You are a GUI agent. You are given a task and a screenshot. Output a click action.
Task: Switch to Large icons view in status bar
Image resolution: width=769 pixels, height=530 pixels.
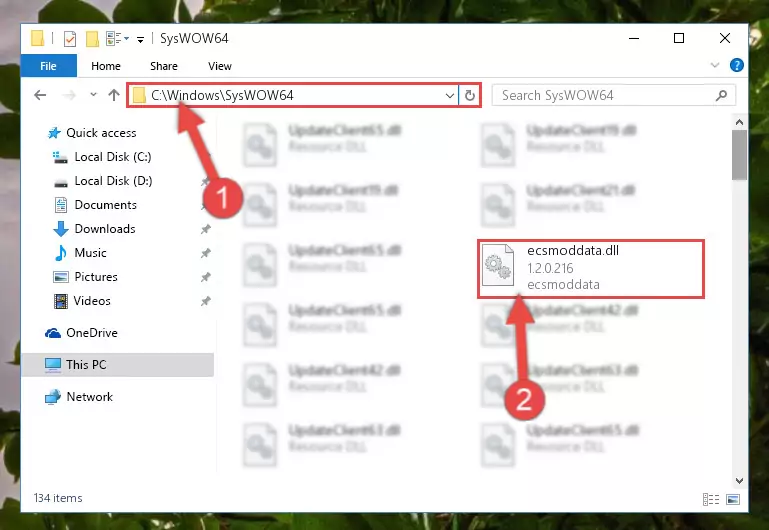point(733,499)
